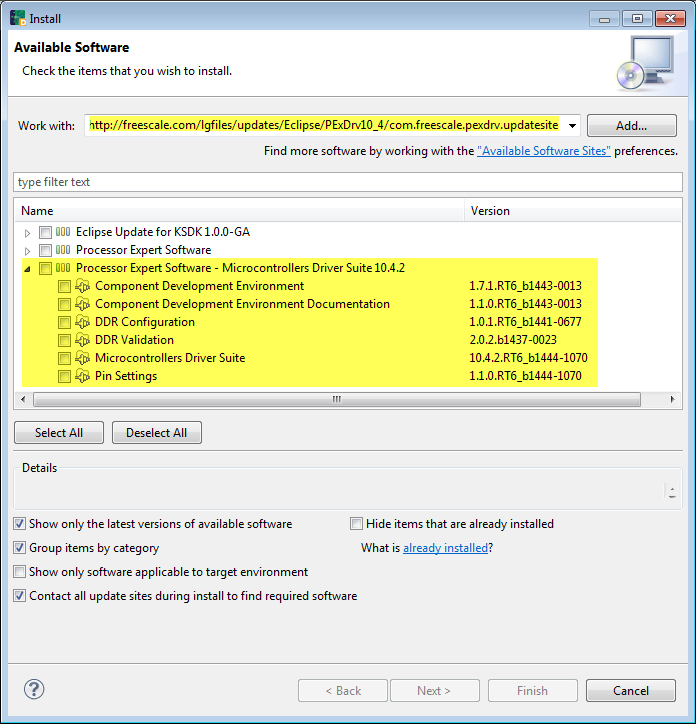Select the DDR Configuration row text
Screen dimensions: 696x724
tap(145, 322)
